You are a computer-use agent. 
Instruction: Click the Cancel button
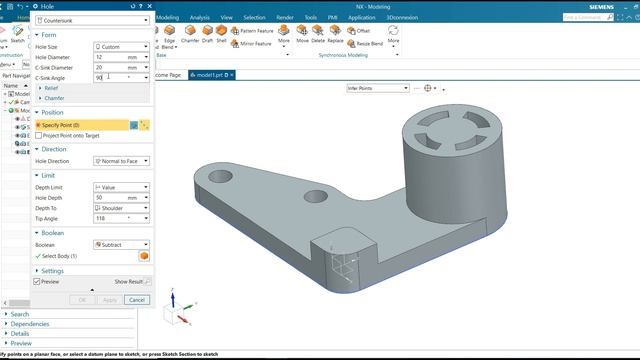pyautogui.click(x=137, y=300)
